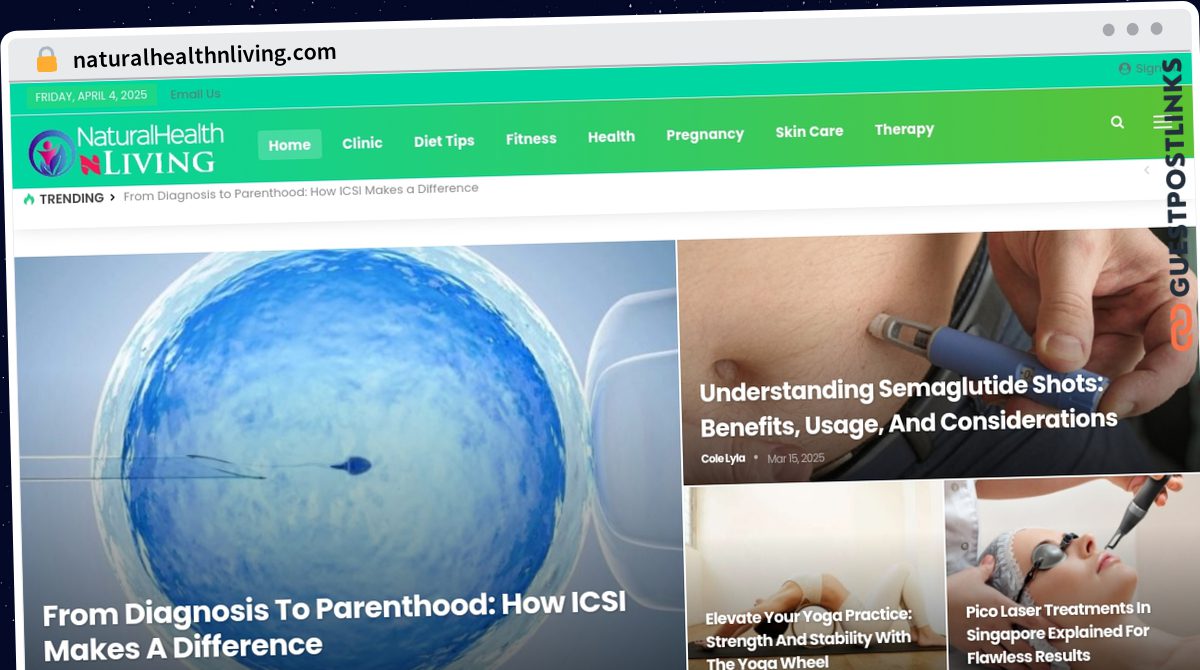1200x670 pixels.
Task: Go to the Fitness section
Action: pos(531,139)
